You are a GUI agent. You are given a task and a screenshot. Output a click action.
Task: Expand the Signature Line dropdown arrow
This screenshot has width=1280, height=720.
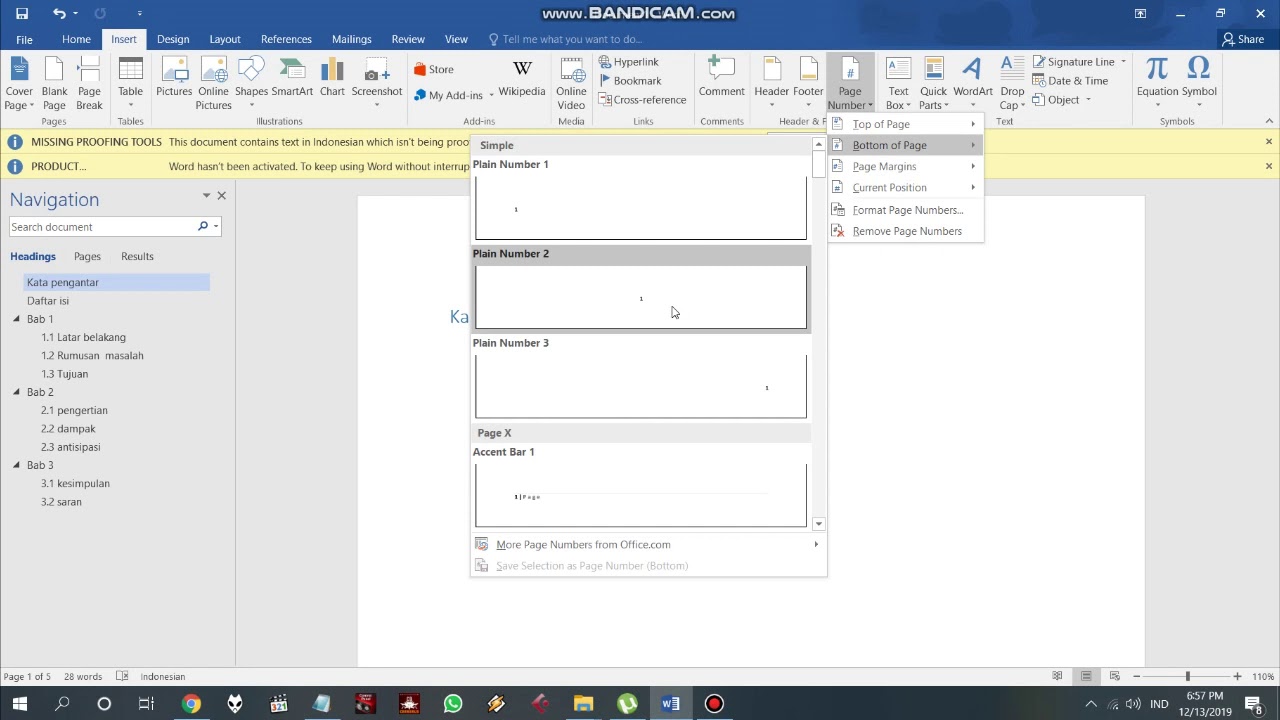pos(1123,62)
